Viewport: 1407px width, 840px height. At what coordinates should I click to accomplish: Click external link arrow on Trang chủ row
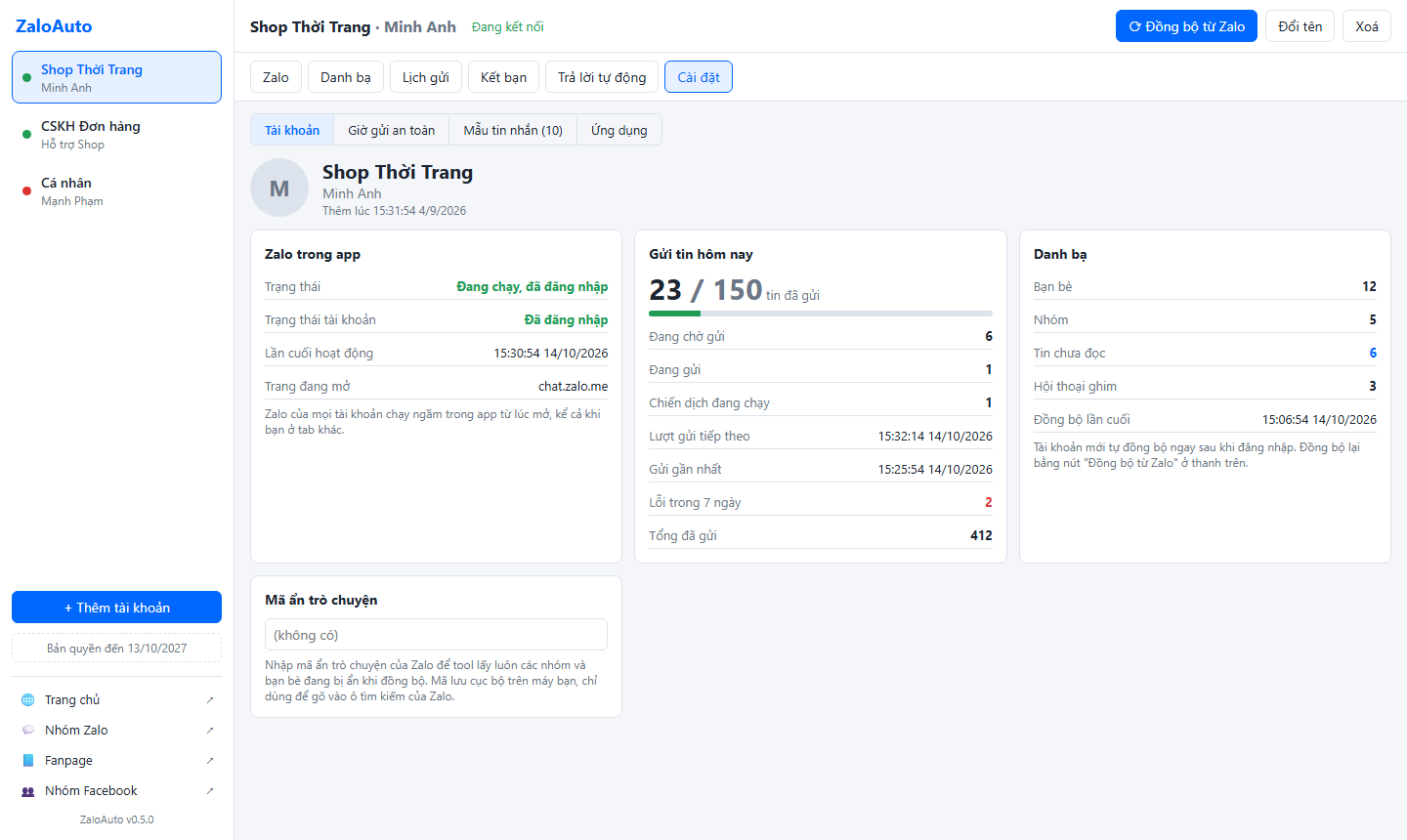210,700
